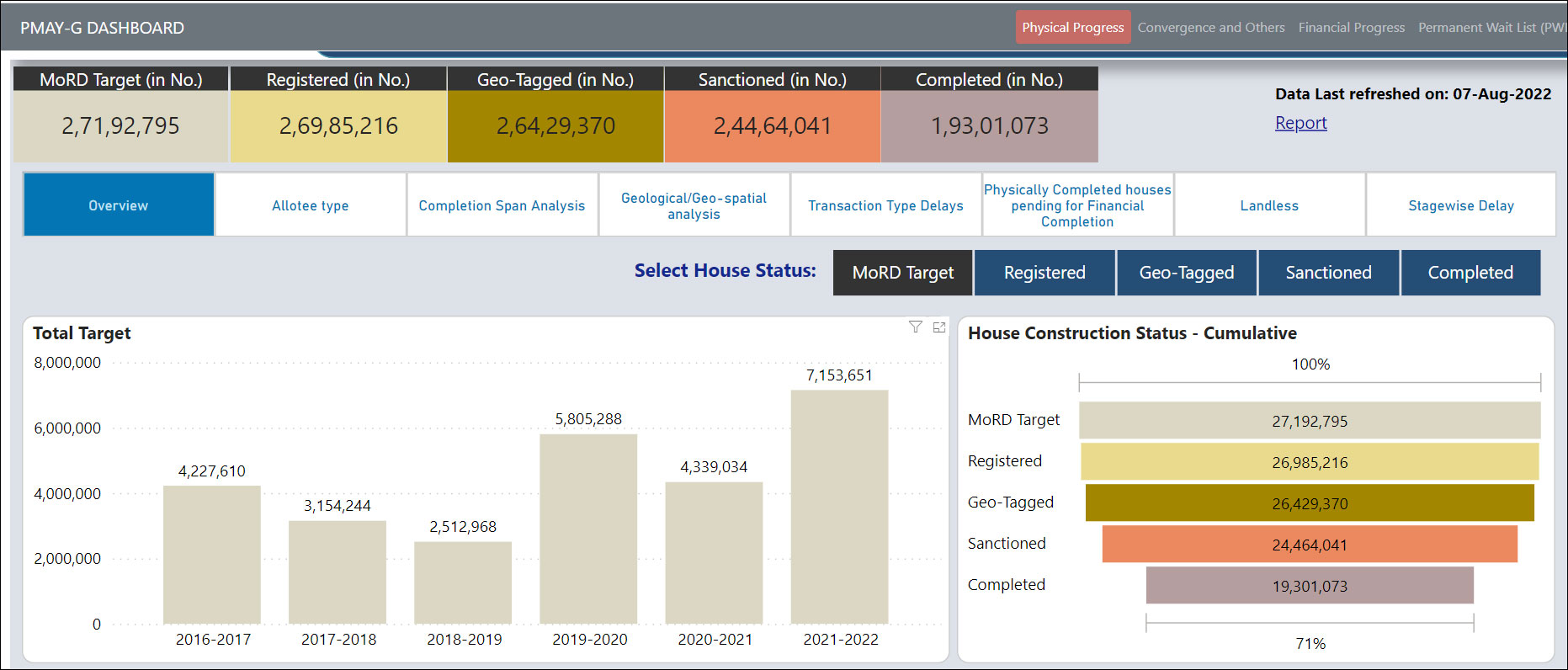
Task: Click the filter icon on Total Target chart
Action: point(915,327)
